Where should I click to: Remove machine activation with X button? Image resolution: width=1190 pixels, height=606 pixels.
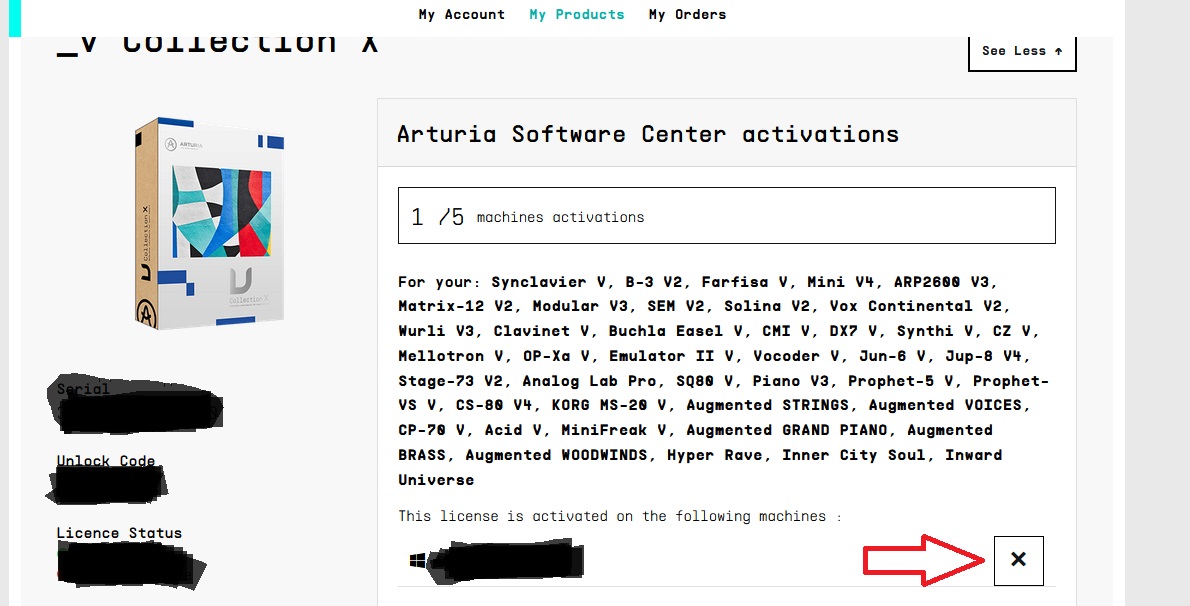pyautogui.click(x=1018, y=560)
